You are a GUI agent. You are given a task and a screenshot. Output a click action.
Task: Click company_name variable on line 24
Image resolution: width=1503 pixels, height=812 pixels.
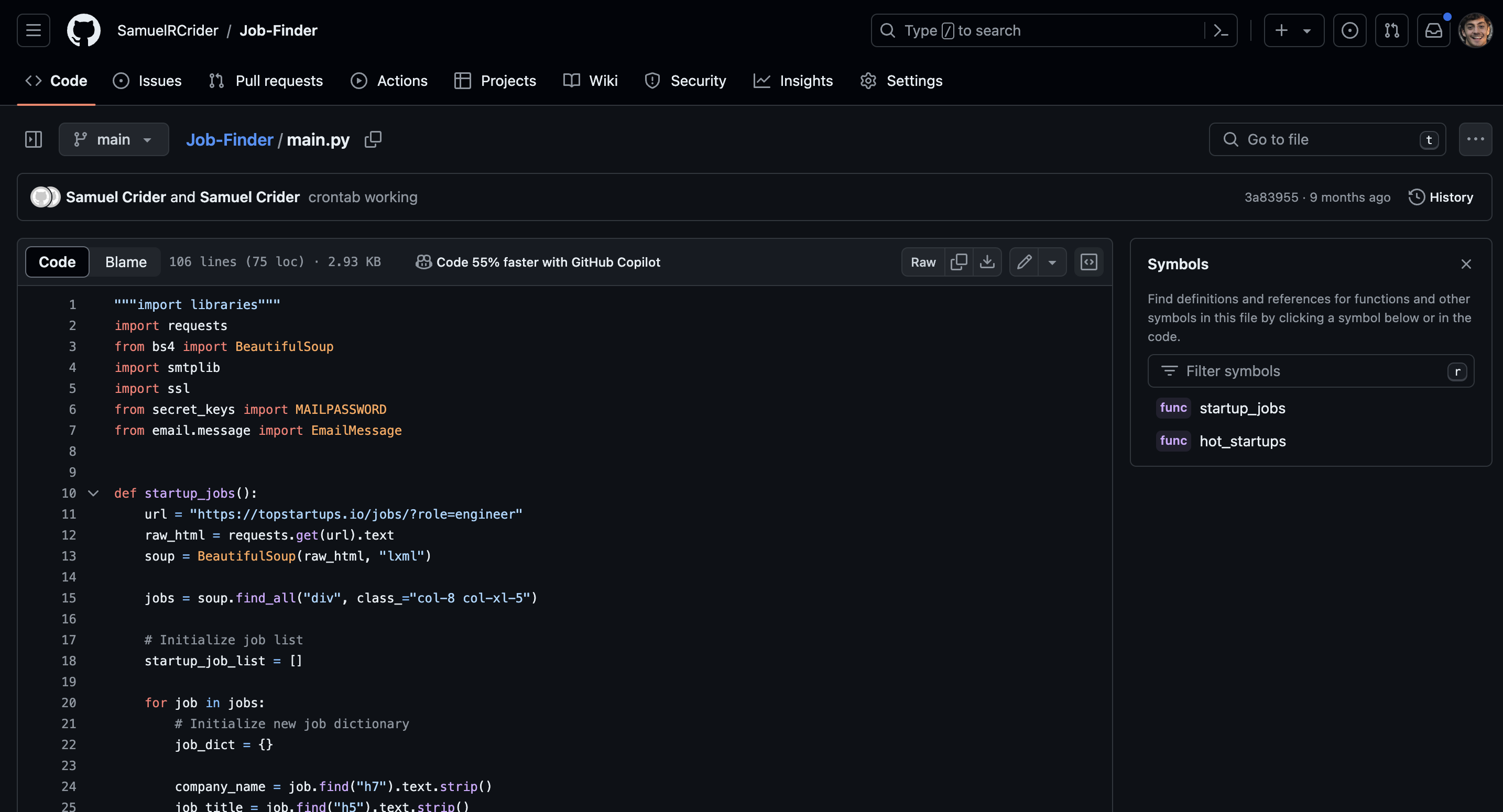[220, 786]
